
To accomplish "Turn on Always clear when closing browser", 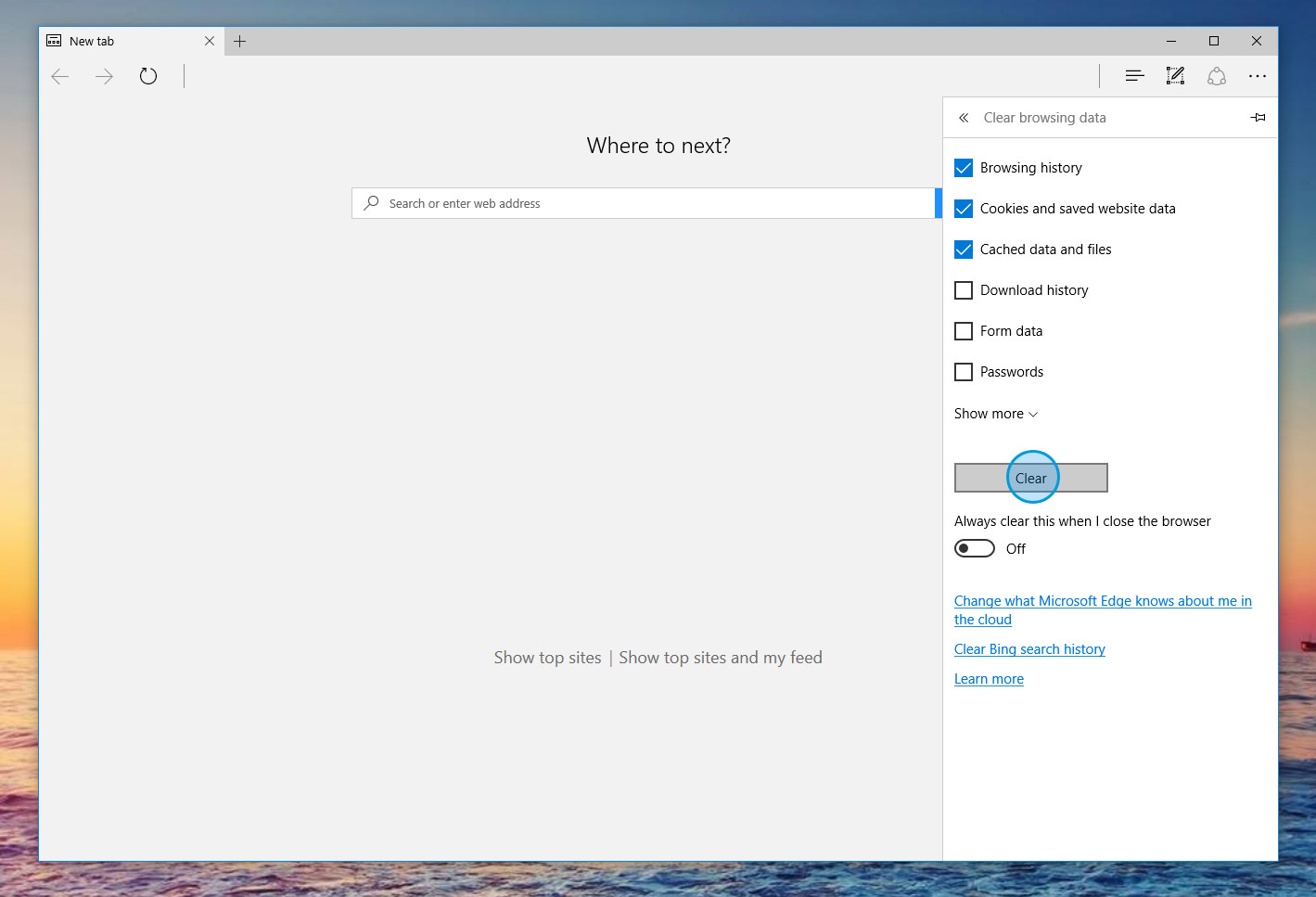I will pos(975,548).
